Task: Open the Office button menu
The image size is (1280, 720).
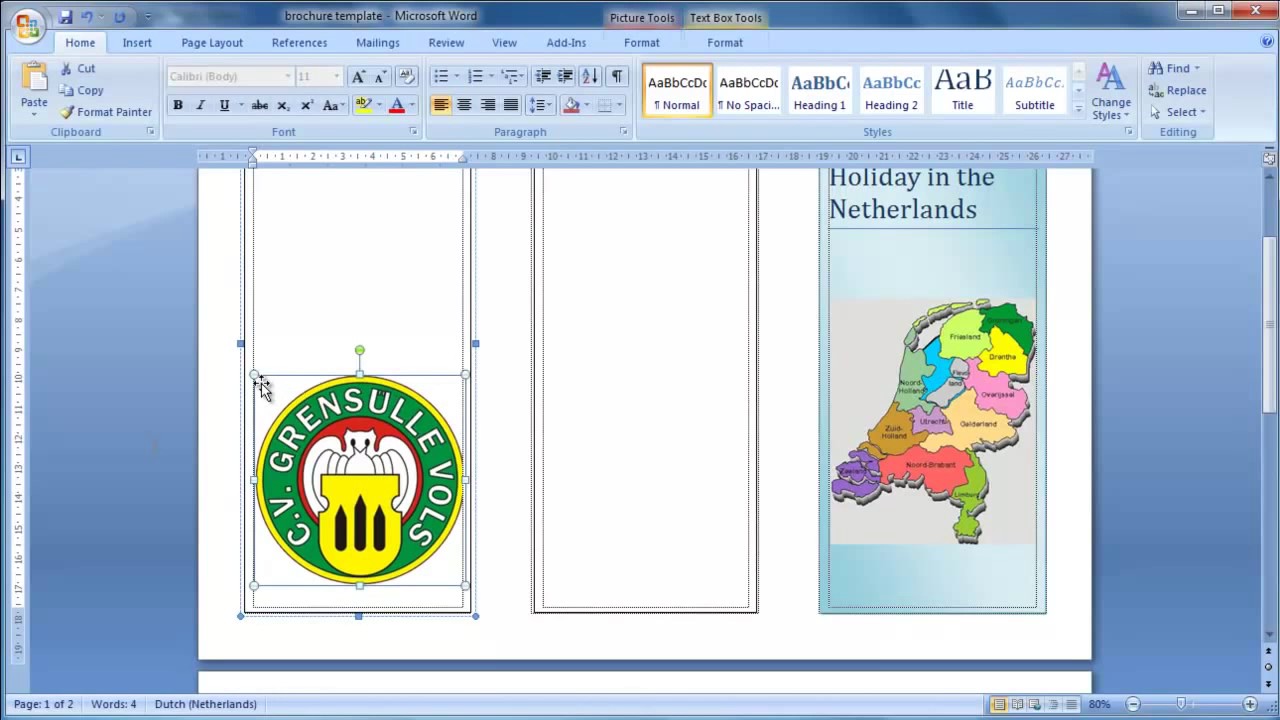Action: tap(26, 24)
